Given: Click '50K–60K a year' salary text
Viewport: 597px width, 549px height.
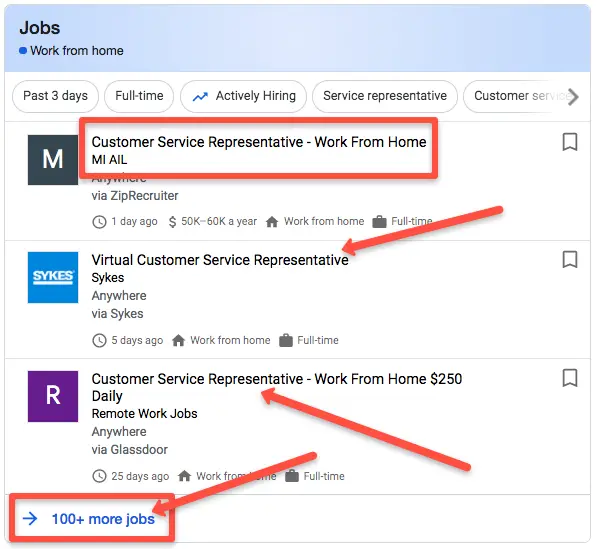Looking at the screenshot, I should pos(219,221).
